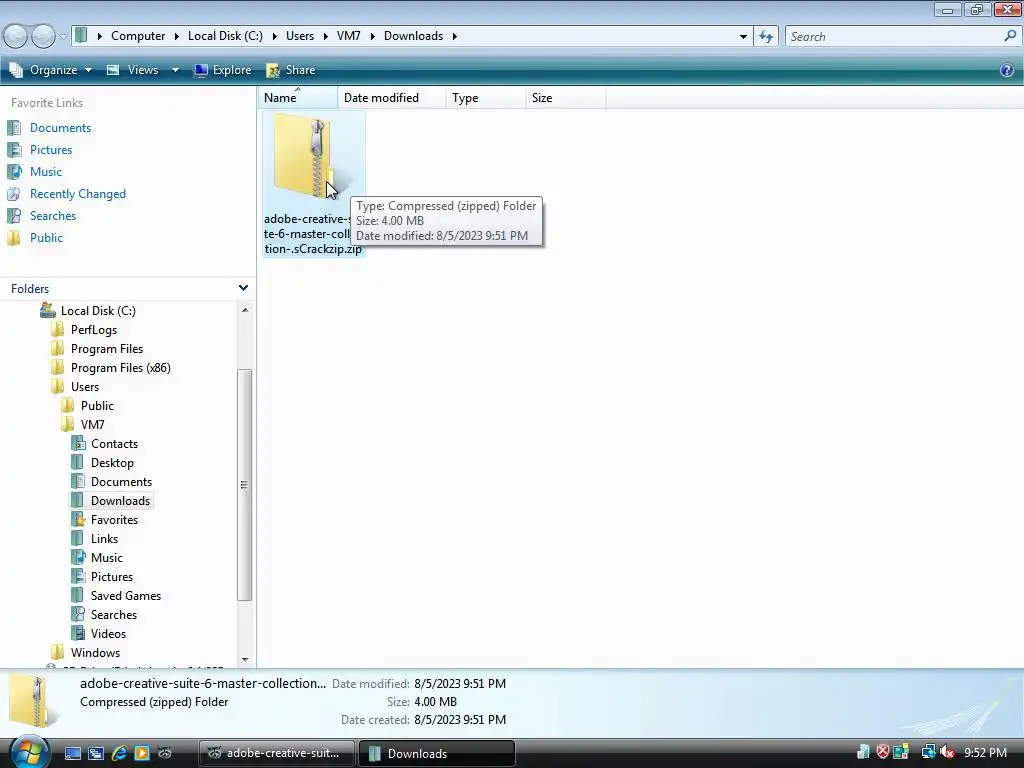Click Show Desktop quick launch icon
The height and width of the screenshot is (768, 1024).
coord(72,753)
